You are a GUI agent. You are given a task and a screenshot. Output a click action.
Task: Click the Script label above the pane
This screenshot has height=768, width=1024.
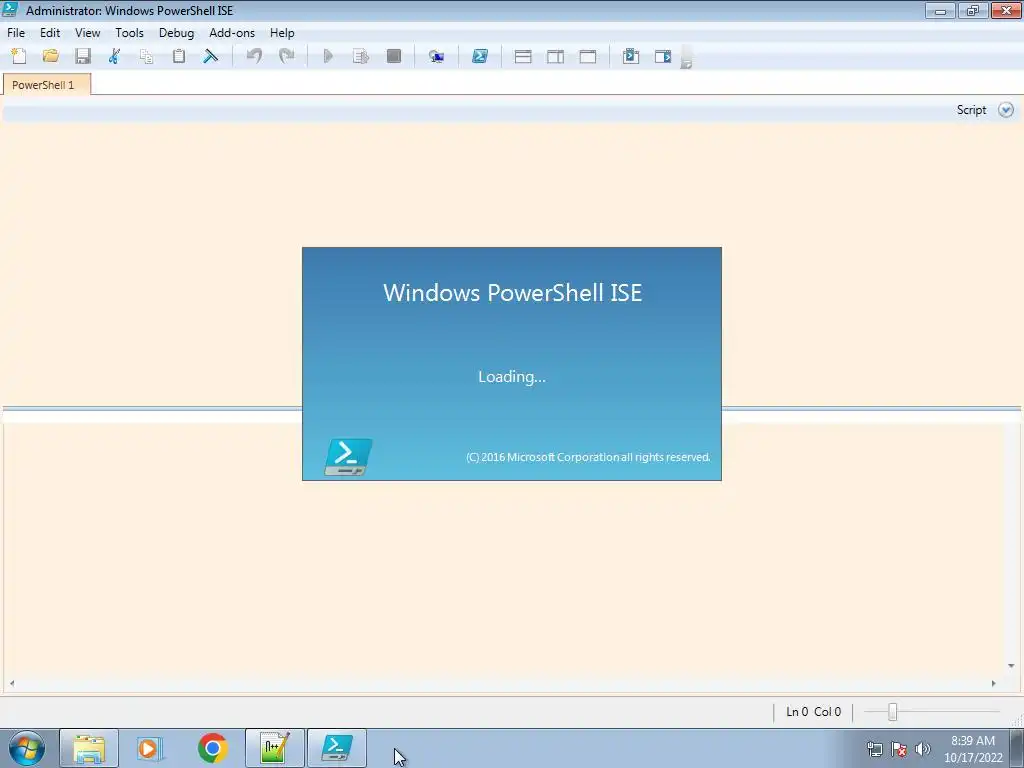click(x=971, y=110)
